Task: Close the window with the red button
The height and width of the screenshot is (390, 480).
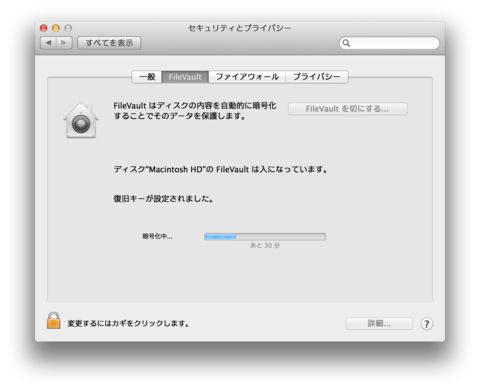Action: click(x=44, y=28)
